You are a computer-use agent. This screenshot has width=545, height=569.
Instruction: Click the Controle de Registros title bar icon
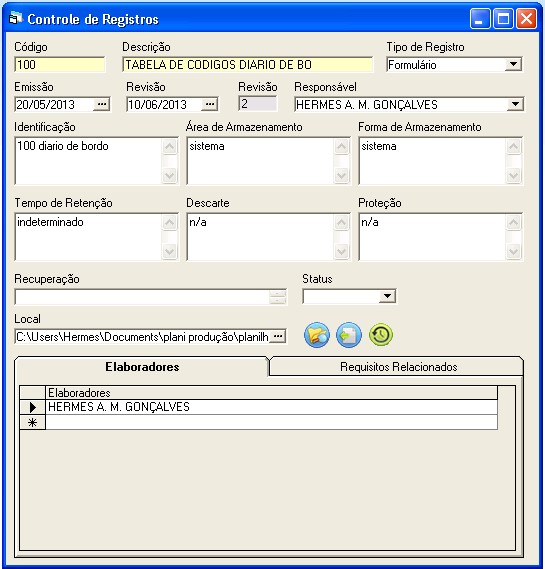(16, 18)
